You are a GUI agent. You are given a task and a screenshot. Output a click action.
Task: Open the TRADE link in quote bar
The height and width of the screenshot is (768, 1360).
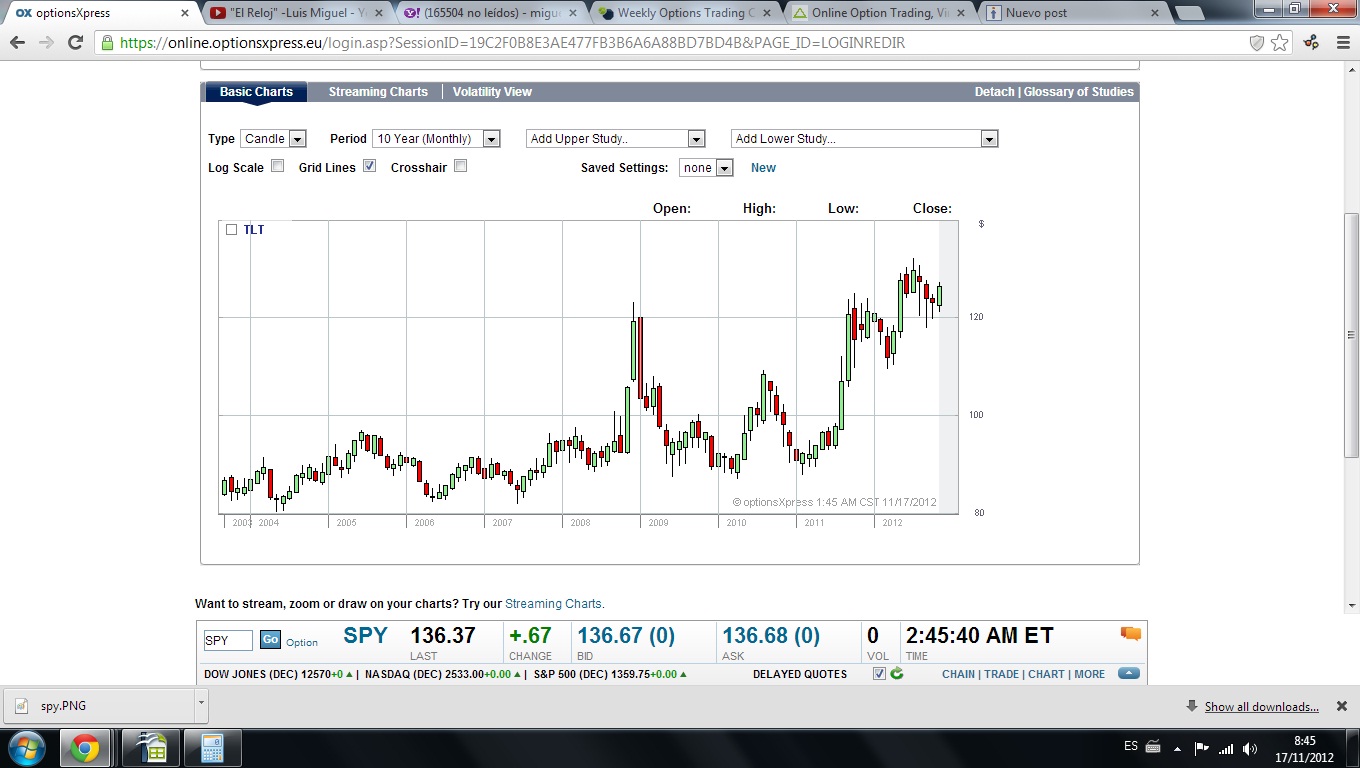(1002, 674)
